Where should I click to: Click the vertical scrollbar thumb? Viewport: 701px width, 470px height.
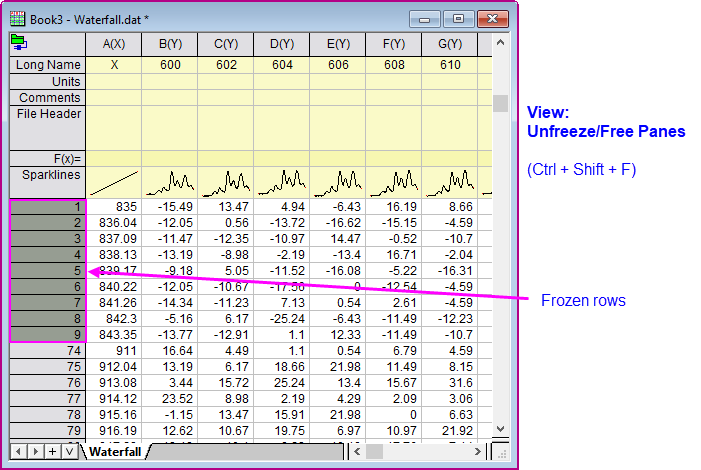[x=500, y=103]
